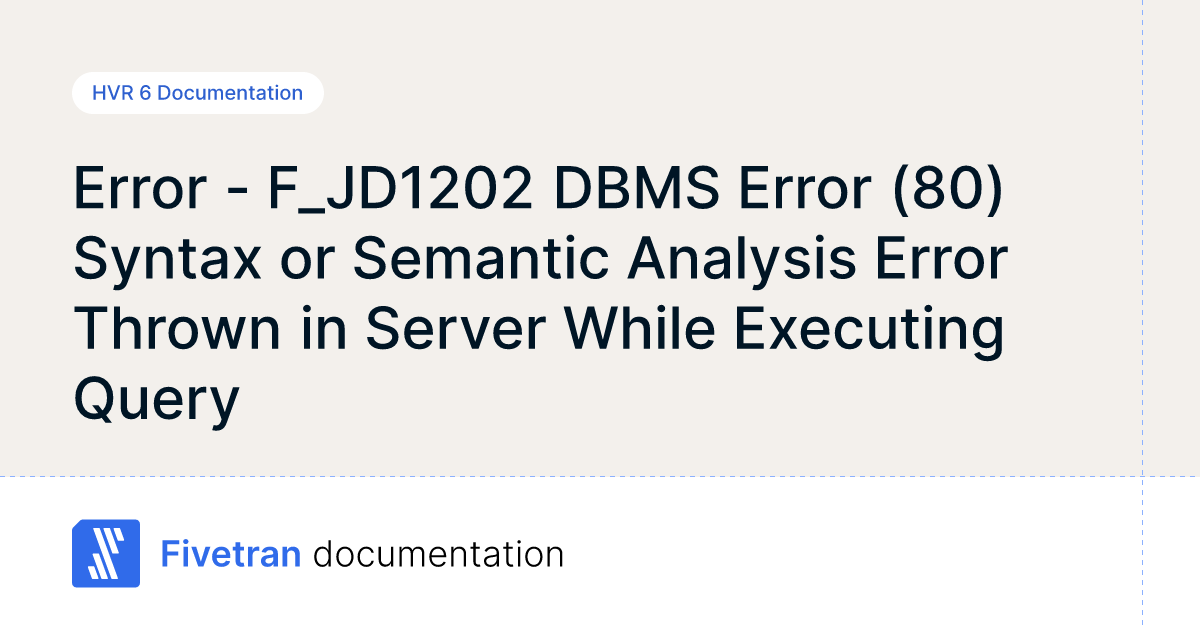Click the blue Fivetran logo icon

point(105,553)
